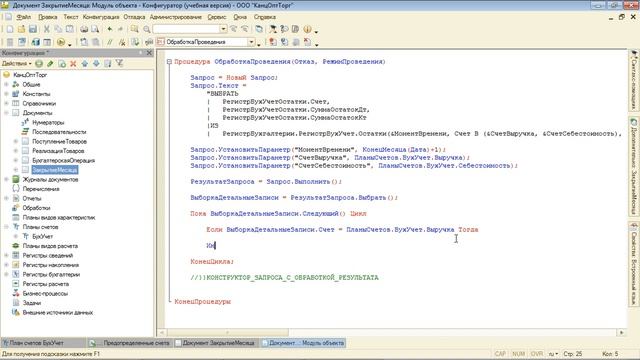
Task: Open the Дополнительно: ЗакрытиеМесяца side tab
Action: point(633,166)
